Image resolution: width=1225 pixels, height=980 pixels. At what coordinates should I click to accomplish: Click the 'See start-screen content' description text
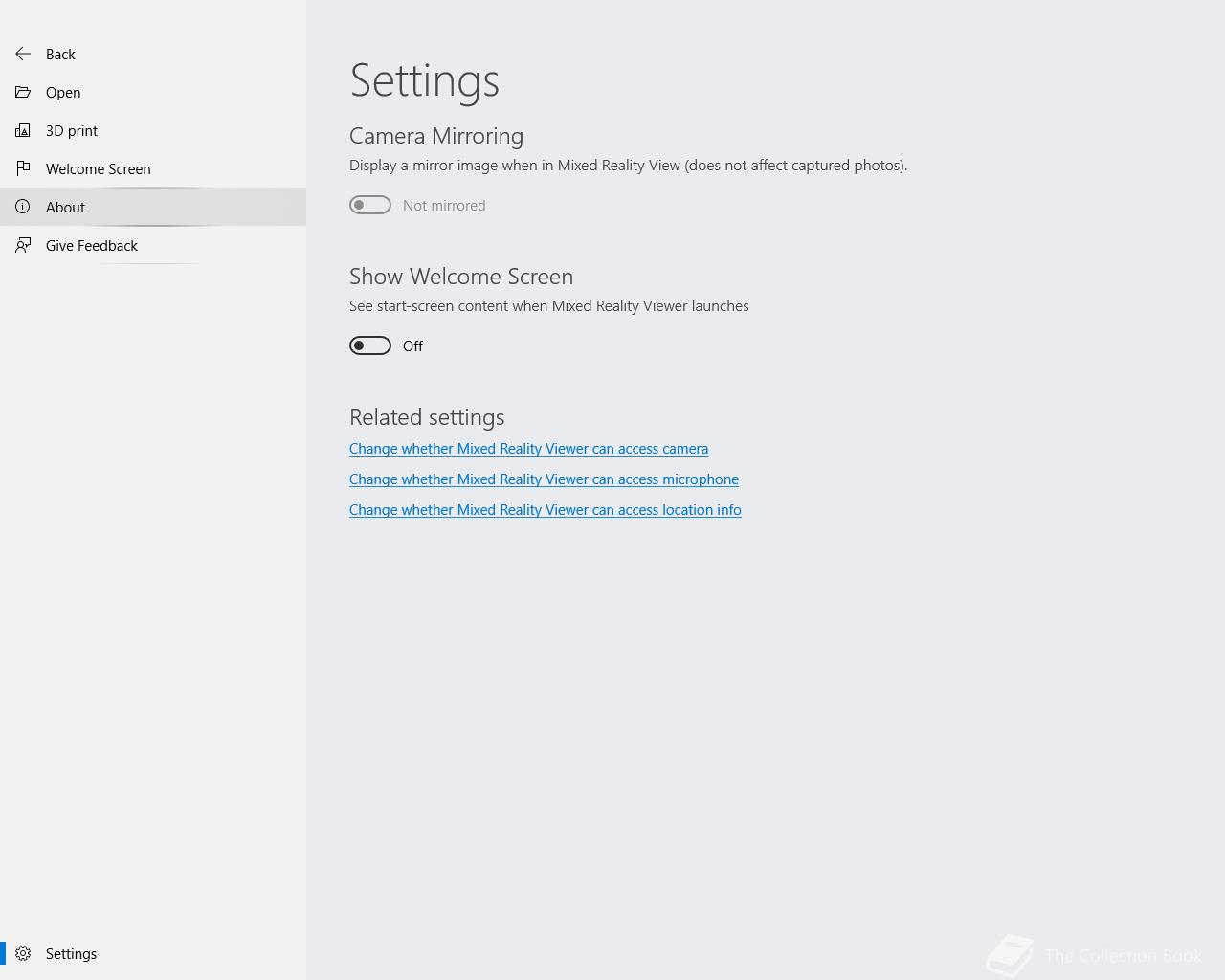549,306
